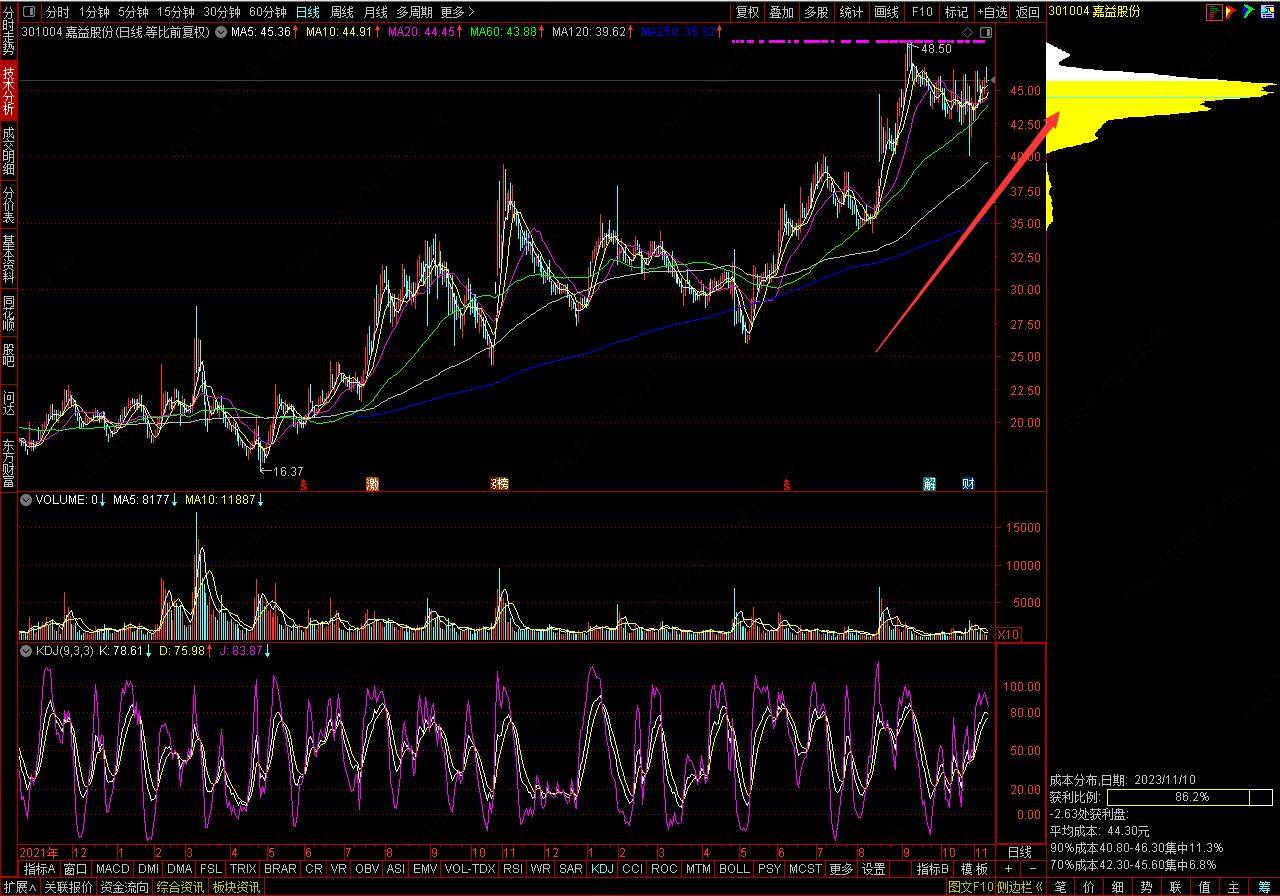
Task: Click the 画线 drawing tools button
Action: [886, 12]
